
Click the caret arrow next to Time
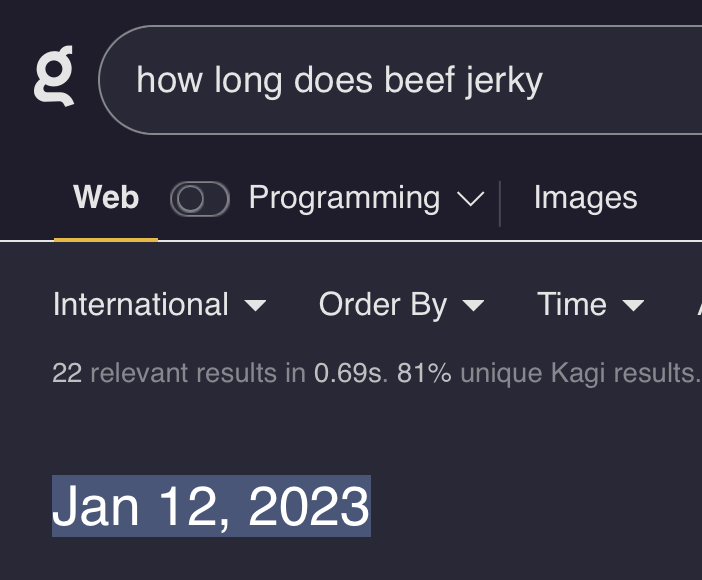[632, 305]
